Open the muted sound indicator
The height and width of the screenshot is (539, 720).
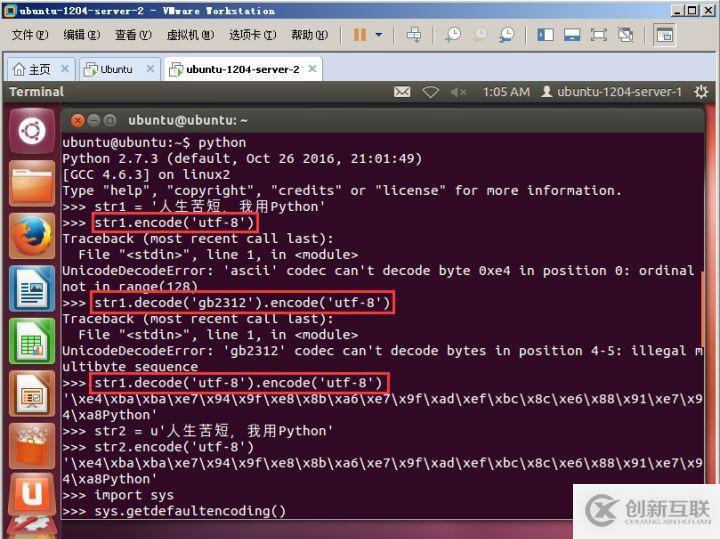[458, 92]
